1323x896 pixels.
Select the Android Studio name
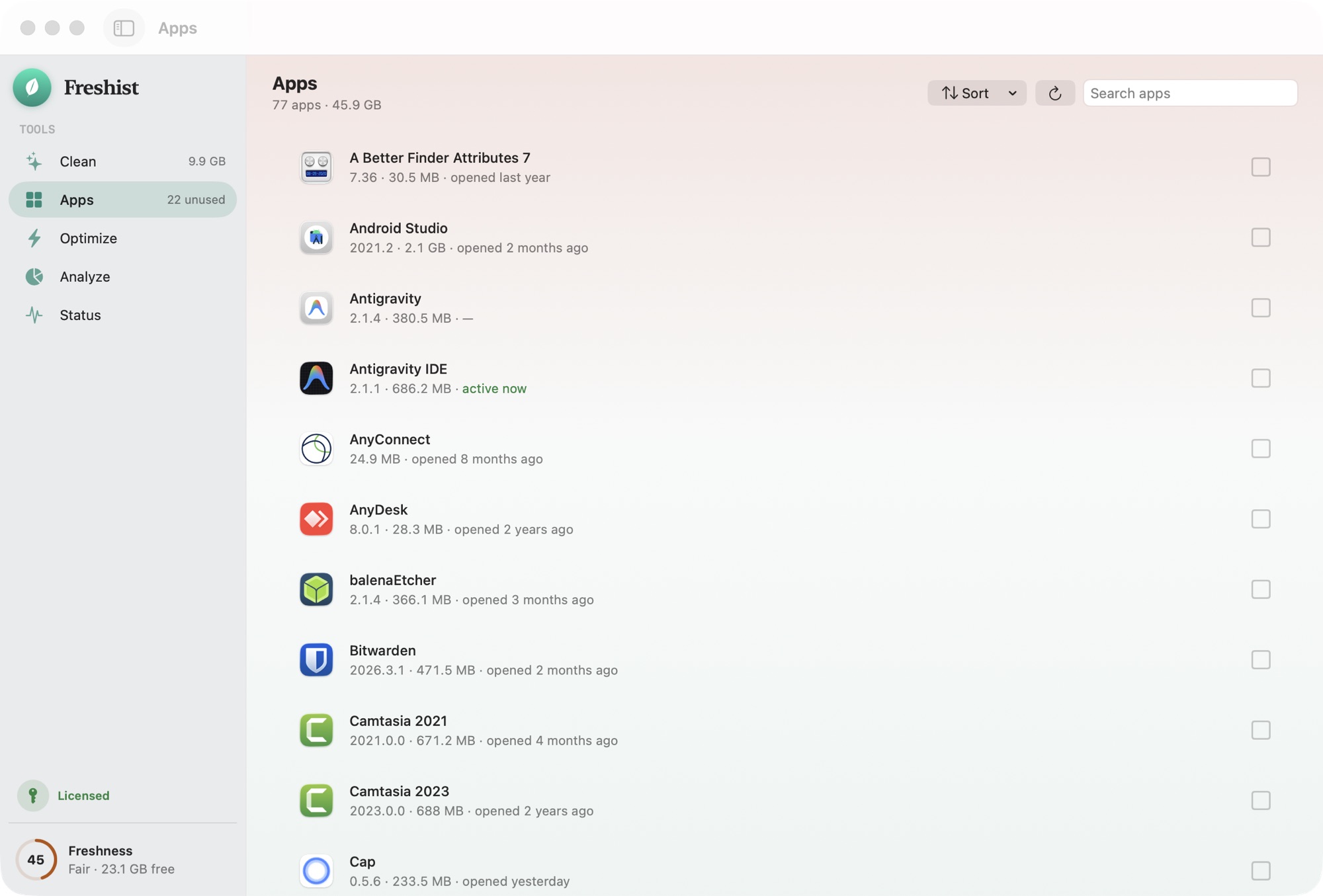click(x=398, y=228)
